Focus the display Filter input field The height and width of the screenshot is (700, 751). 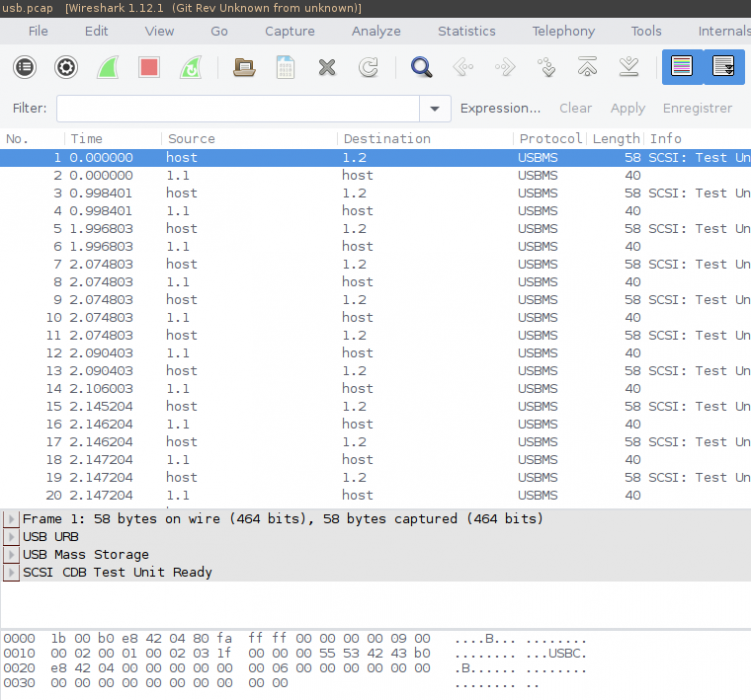[238, 109]
